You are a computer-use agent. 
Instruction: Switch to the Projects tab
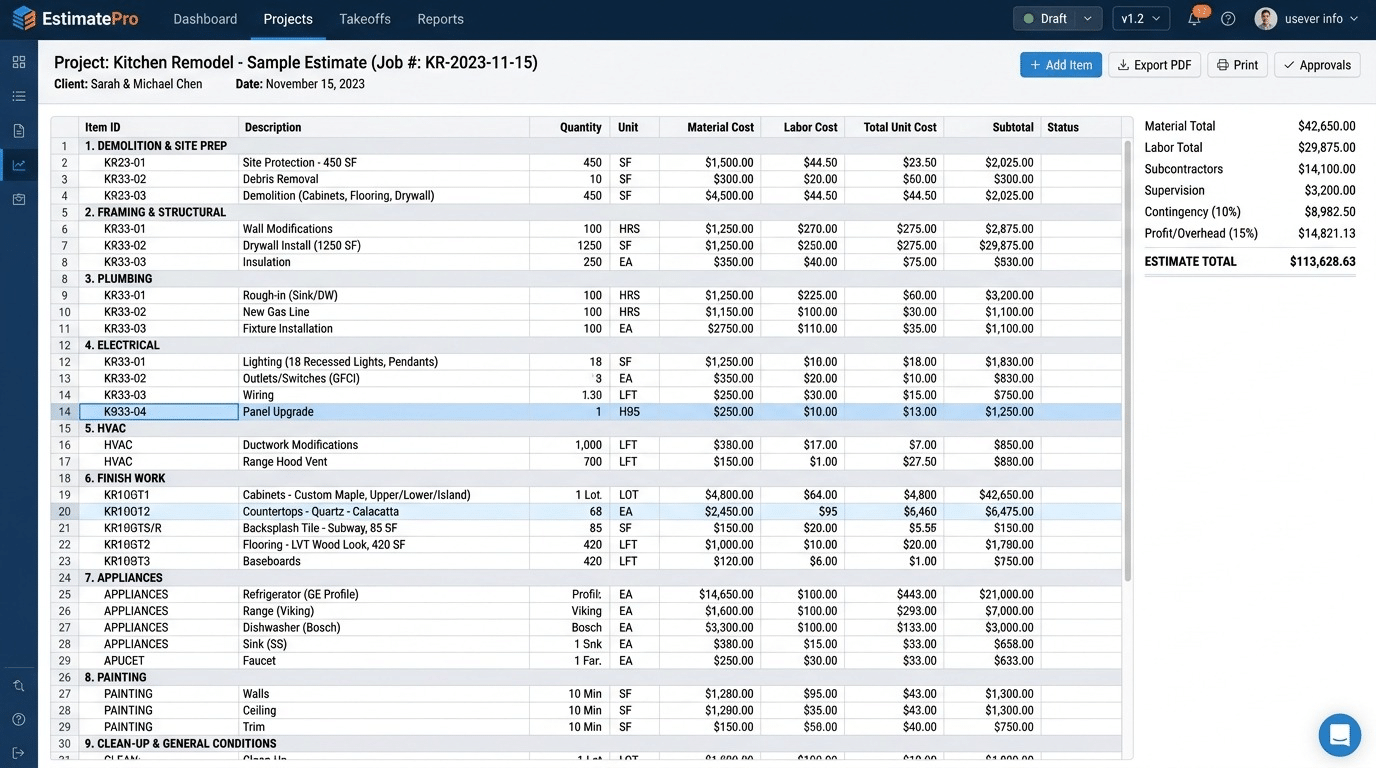coord(288,19)
